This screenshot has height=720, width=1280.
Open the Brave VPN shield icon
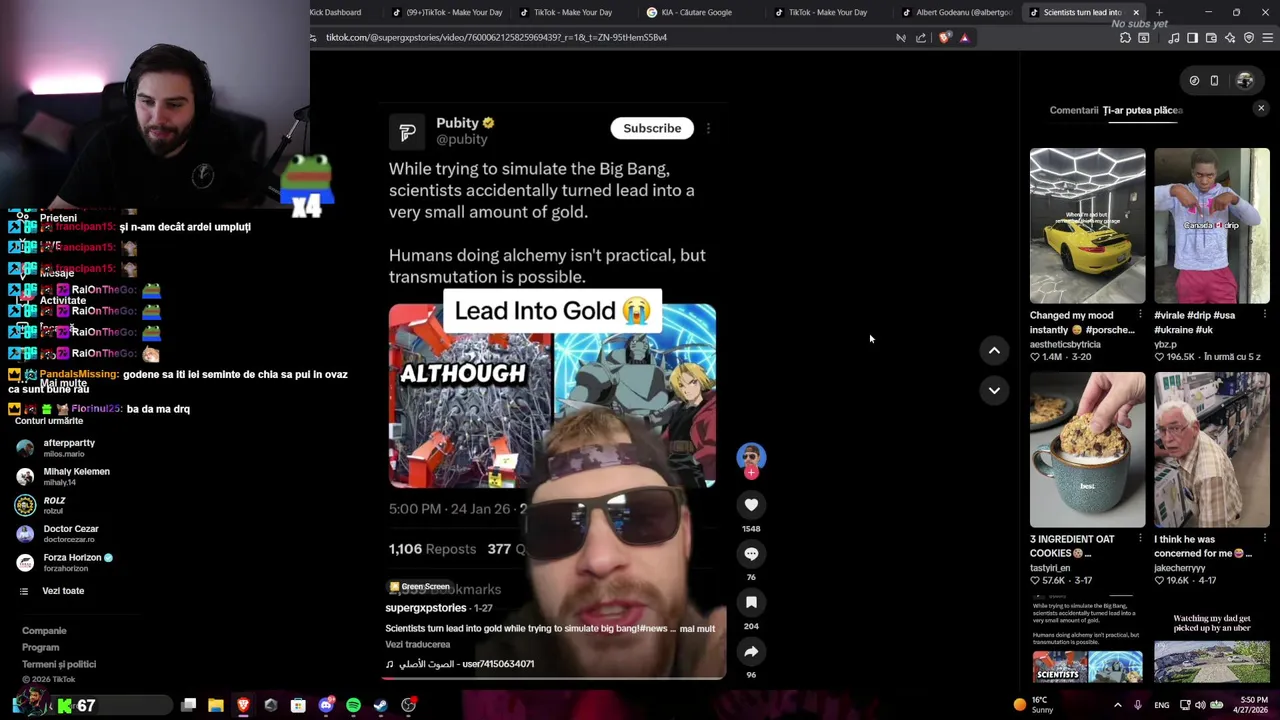(1249, 38)
